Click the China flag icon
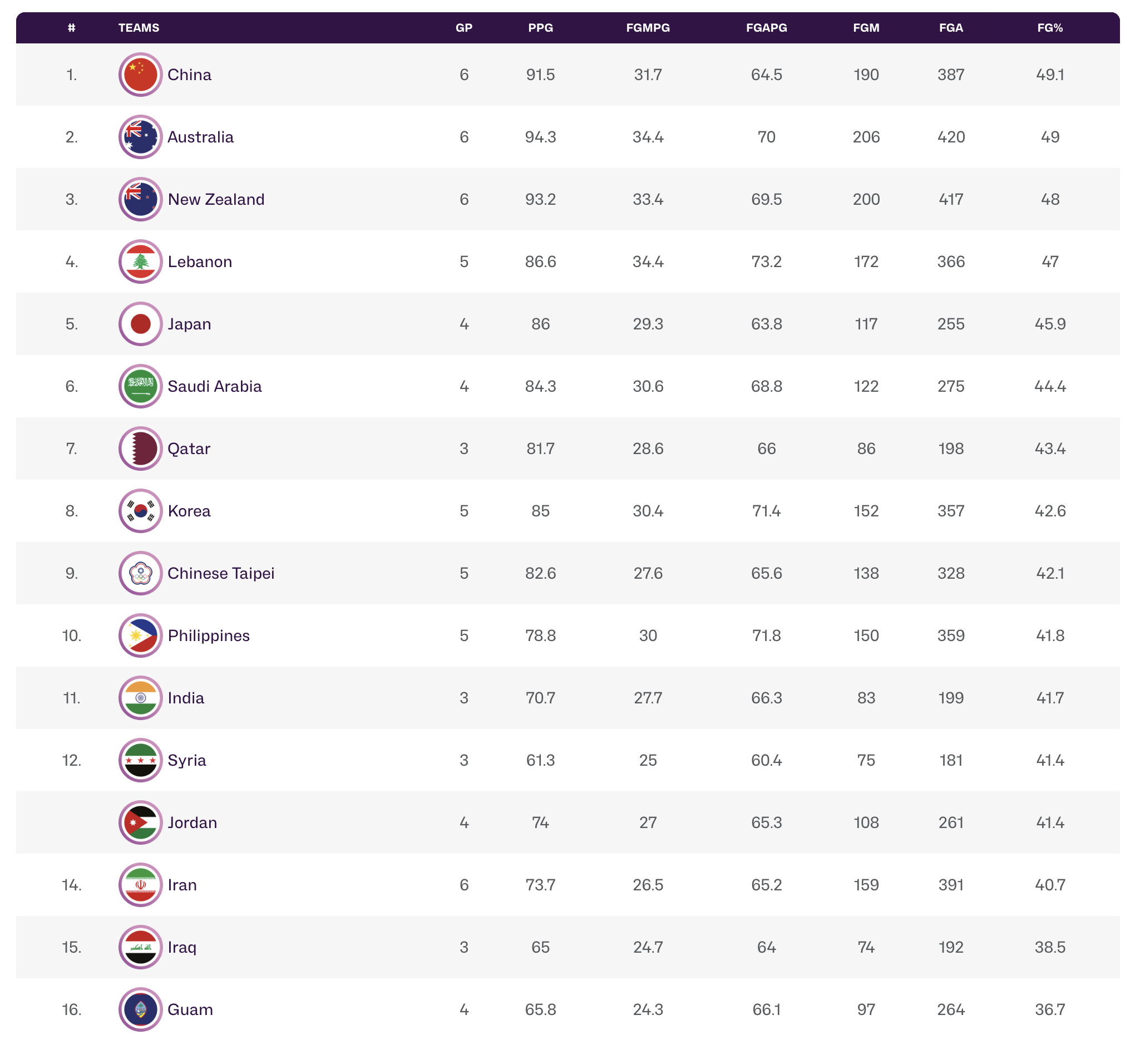The height and width of the screenshot is (1064, 1135). [x=140, y=75]
